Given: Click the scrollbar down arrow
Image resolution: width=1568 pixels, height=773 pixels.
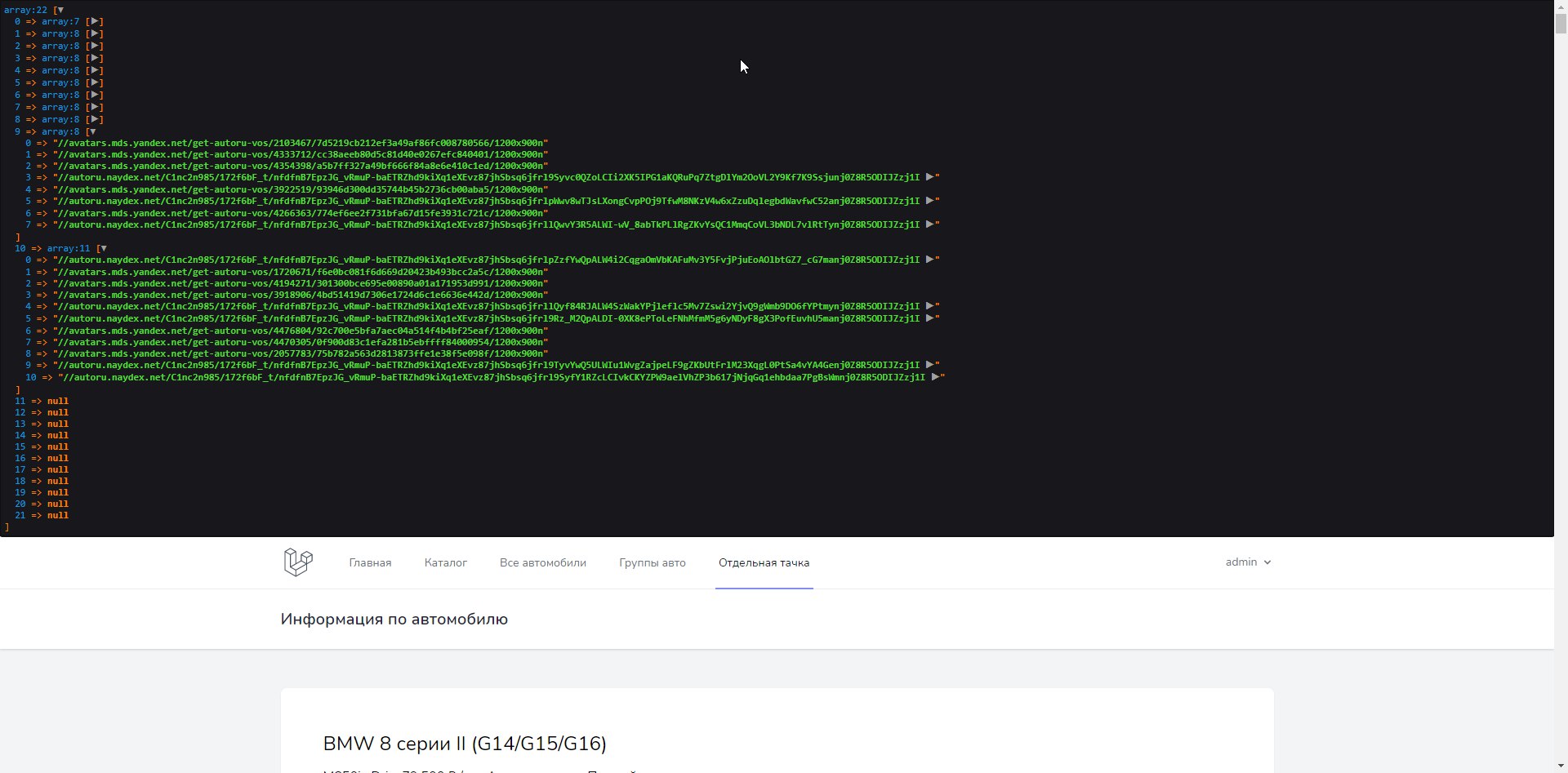Looking at the screenshot, I should (1561, 766).
